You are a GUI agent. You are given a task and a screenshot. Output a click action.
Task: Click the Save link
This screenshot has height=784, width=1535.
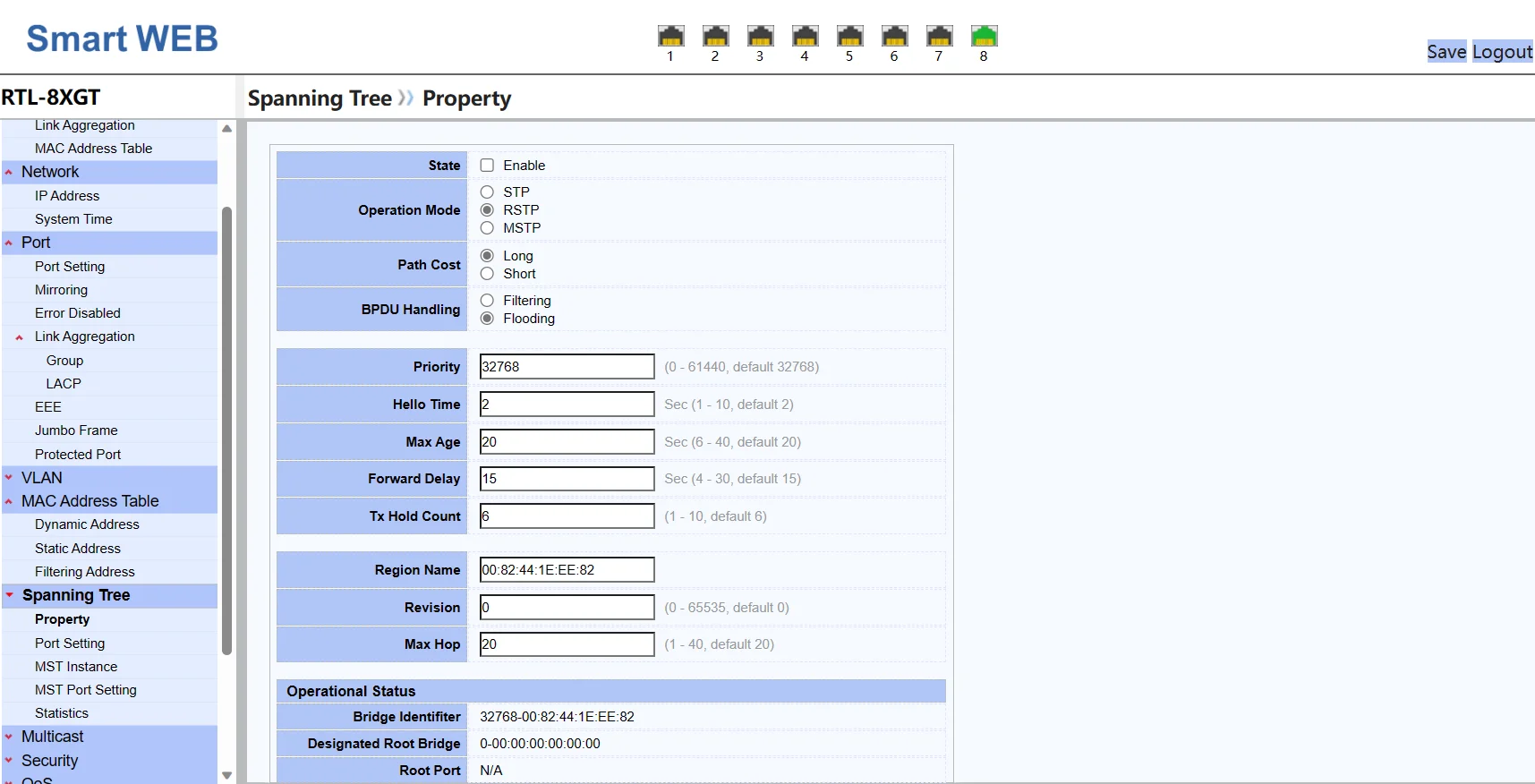point(1445,52)
